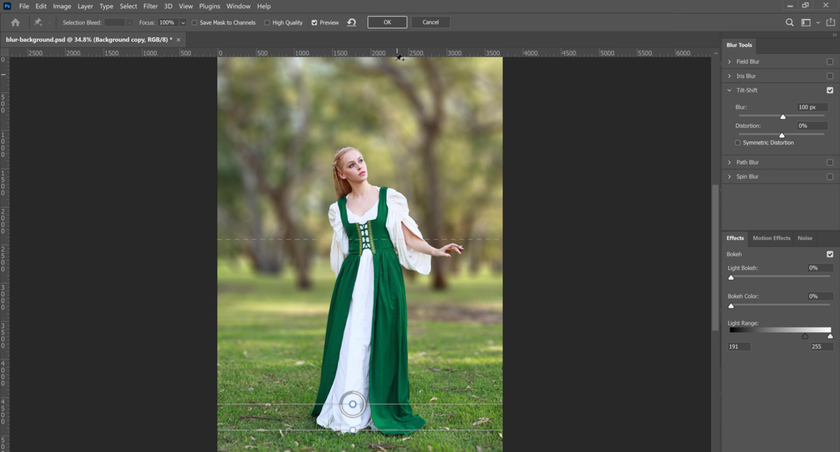
Task: Click the Distortion slider handle
Action: point(782,135)
